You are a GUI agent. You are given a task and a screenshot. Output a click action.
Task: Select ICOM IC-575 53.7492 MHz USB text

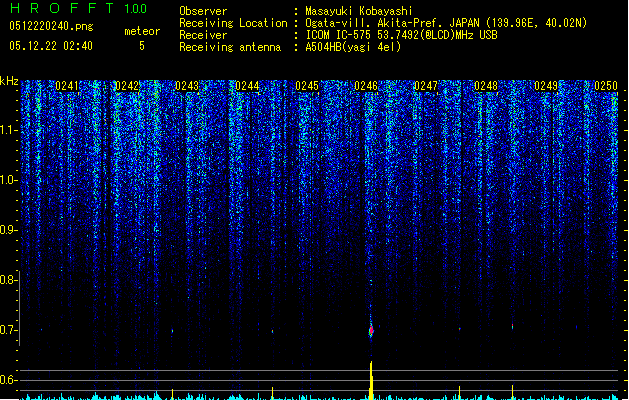tap(401, 35)
